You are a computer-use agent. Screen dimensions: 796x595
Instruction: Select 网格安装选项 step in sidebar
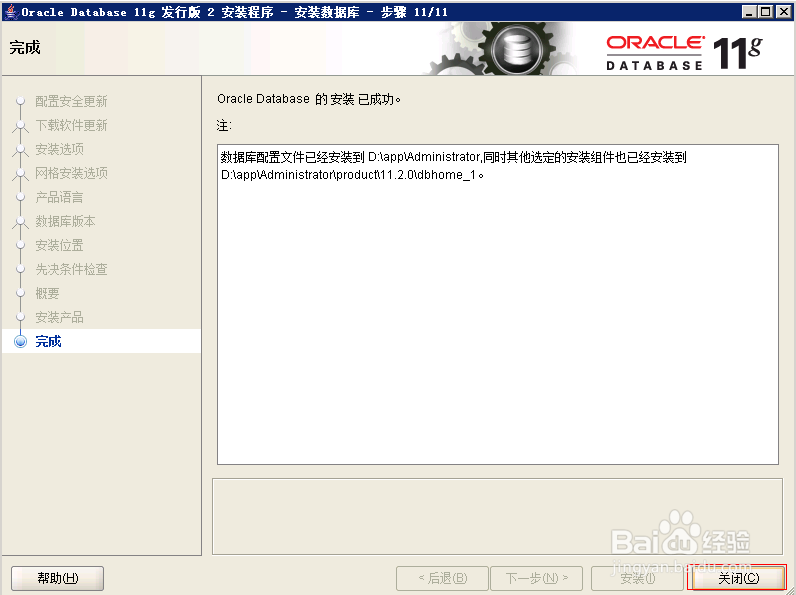71,173
